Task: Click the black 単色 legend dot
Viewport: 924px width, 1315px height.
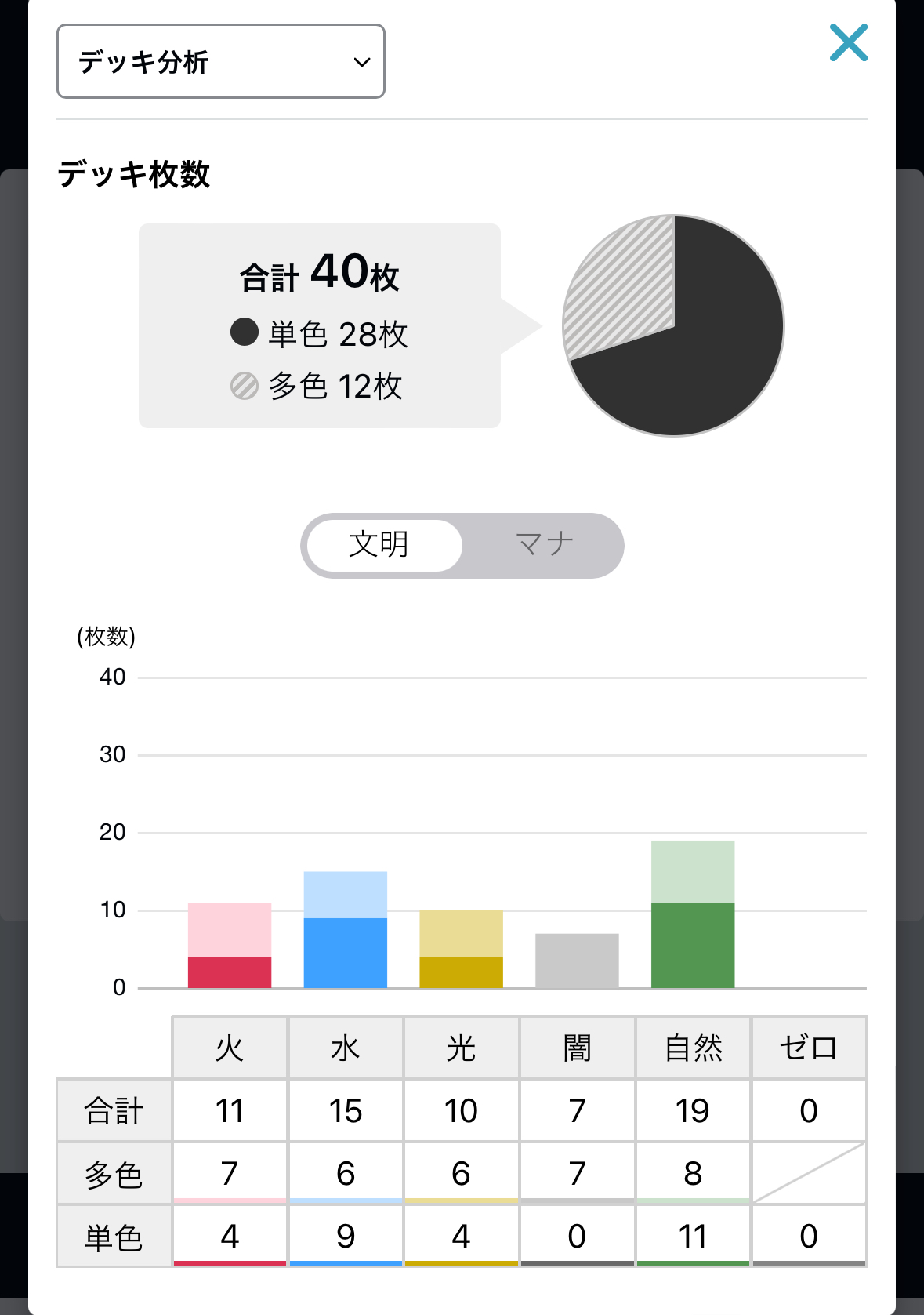Action: [245, 332]
